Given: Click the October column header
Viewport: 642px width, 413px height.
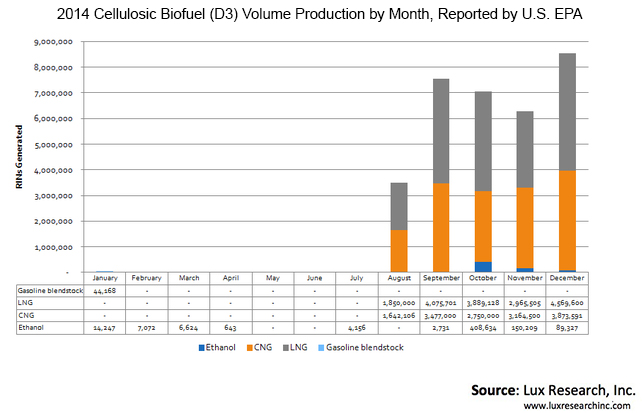Looking at the screenshot, I should click(483, 278).
